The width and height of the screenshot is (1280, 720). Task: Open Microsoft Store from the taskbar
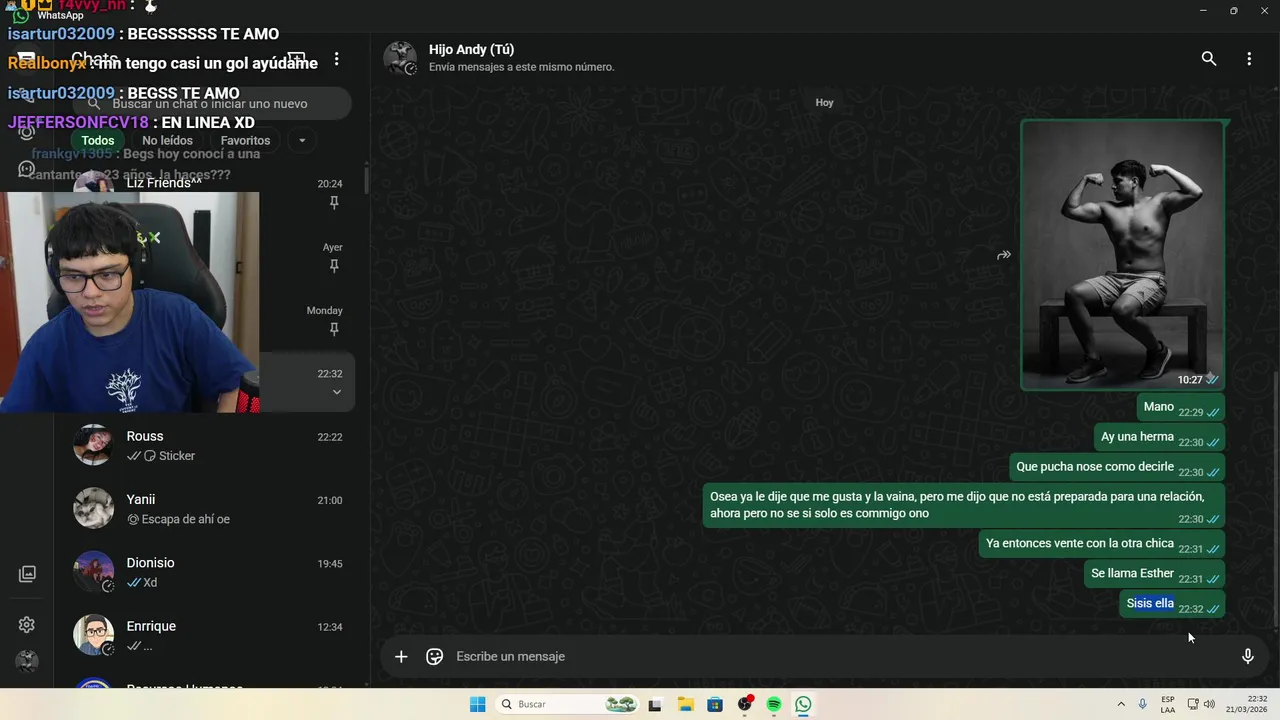pyautogui.click(x=715, y=704)
